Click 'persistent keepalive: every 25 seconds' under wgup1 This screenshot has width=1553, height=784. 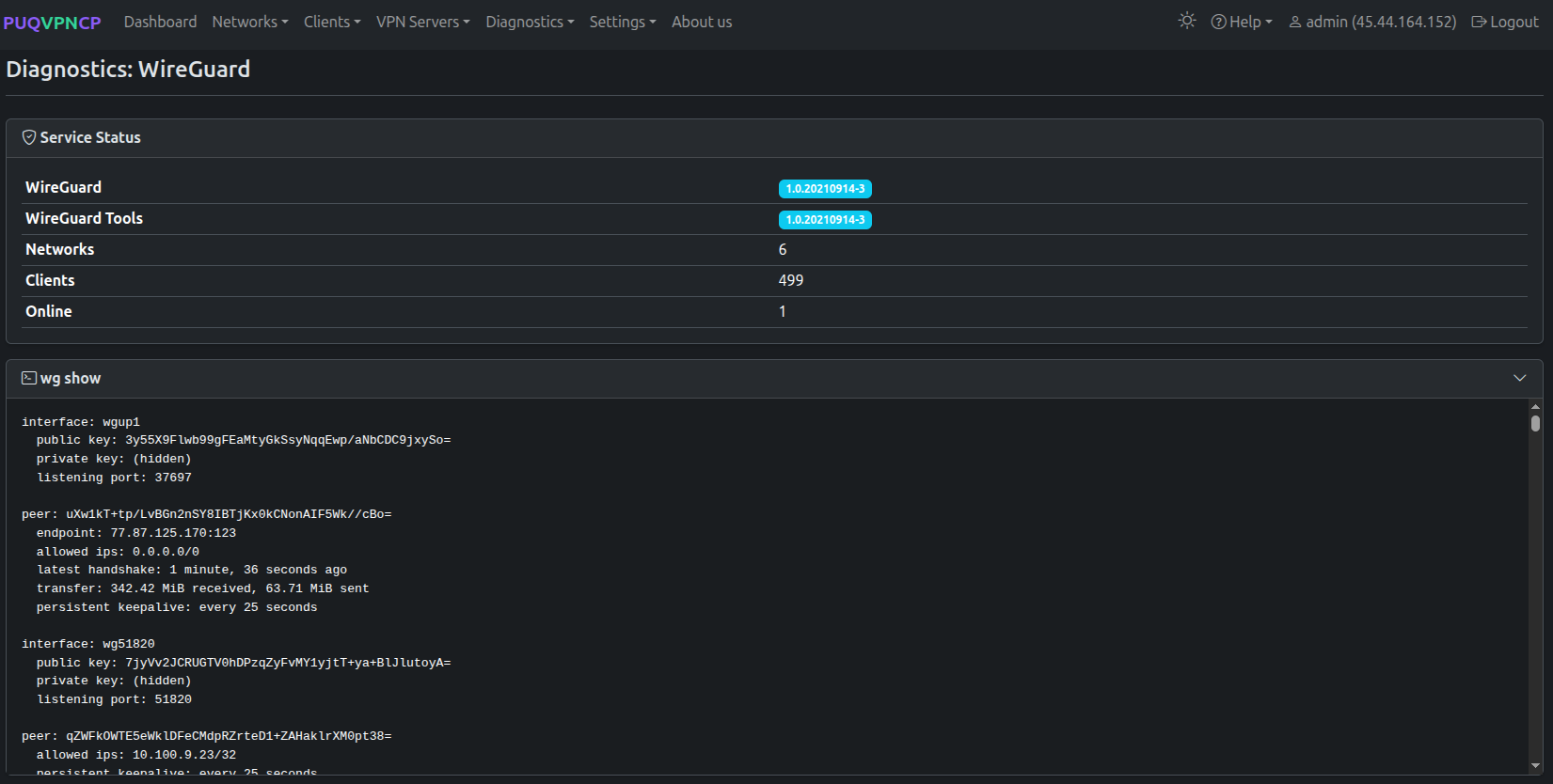point(177,607)
